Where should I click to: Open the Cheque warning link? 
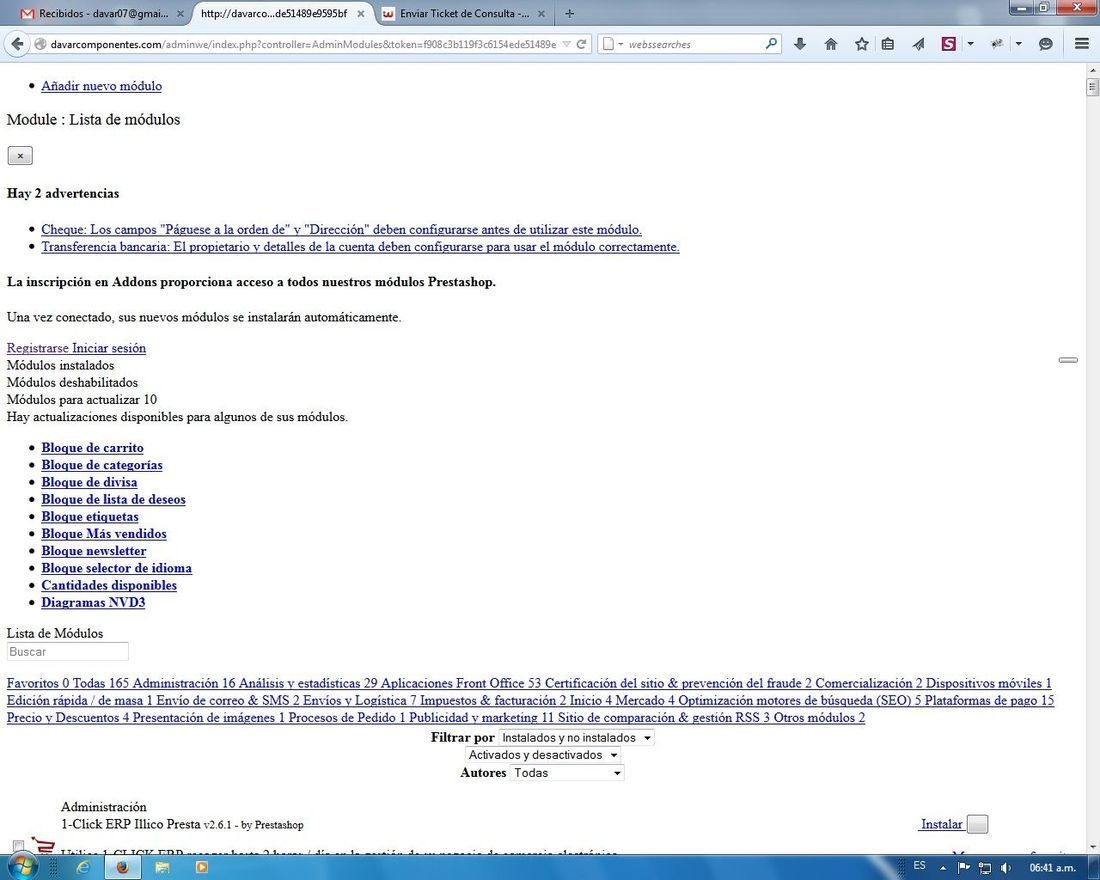tap(341, 229)
